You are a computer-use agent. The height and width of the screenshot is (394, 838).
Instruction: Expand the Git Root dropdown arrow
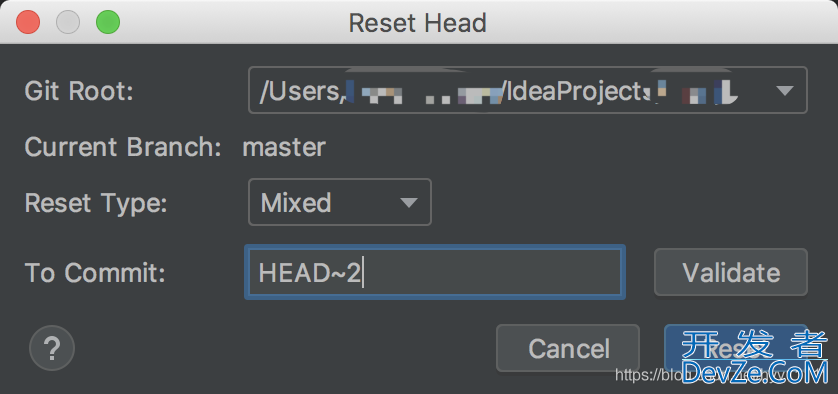pyautogui.click(x=785, y=90)
